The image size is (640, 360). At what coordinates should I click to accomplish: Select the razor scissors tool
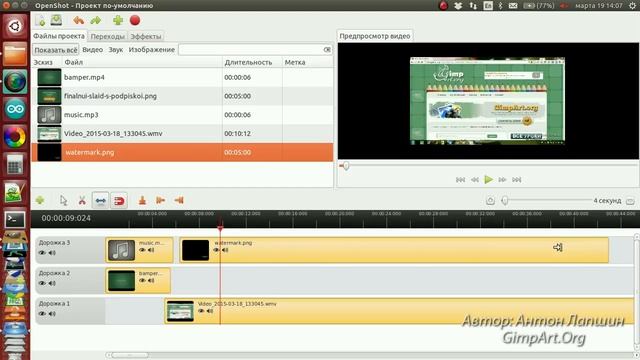pyautogui.click(x=82, y=200)
